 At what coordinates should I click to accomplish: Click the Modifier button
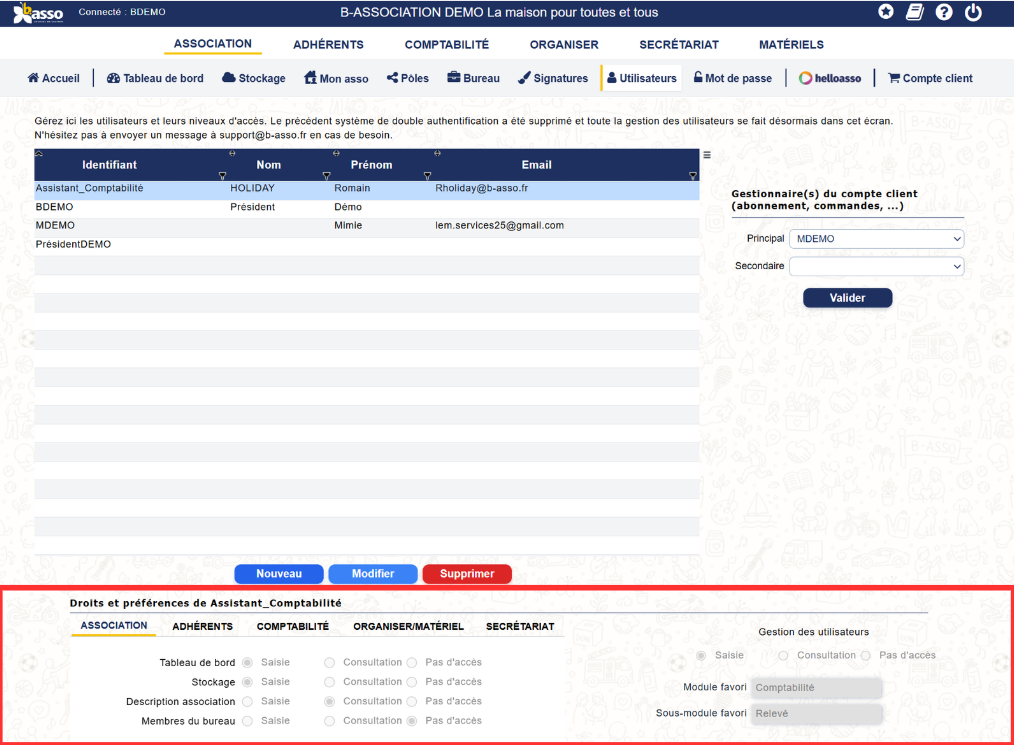coord(372,574)
